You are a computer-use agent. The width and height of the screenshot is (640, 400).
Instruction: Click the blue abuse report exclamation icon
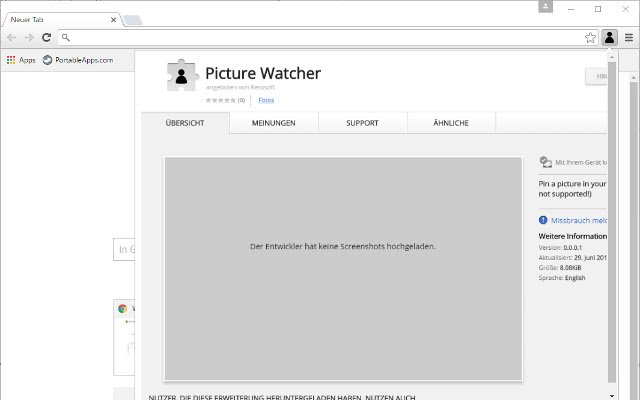click(x=543, y=220)
